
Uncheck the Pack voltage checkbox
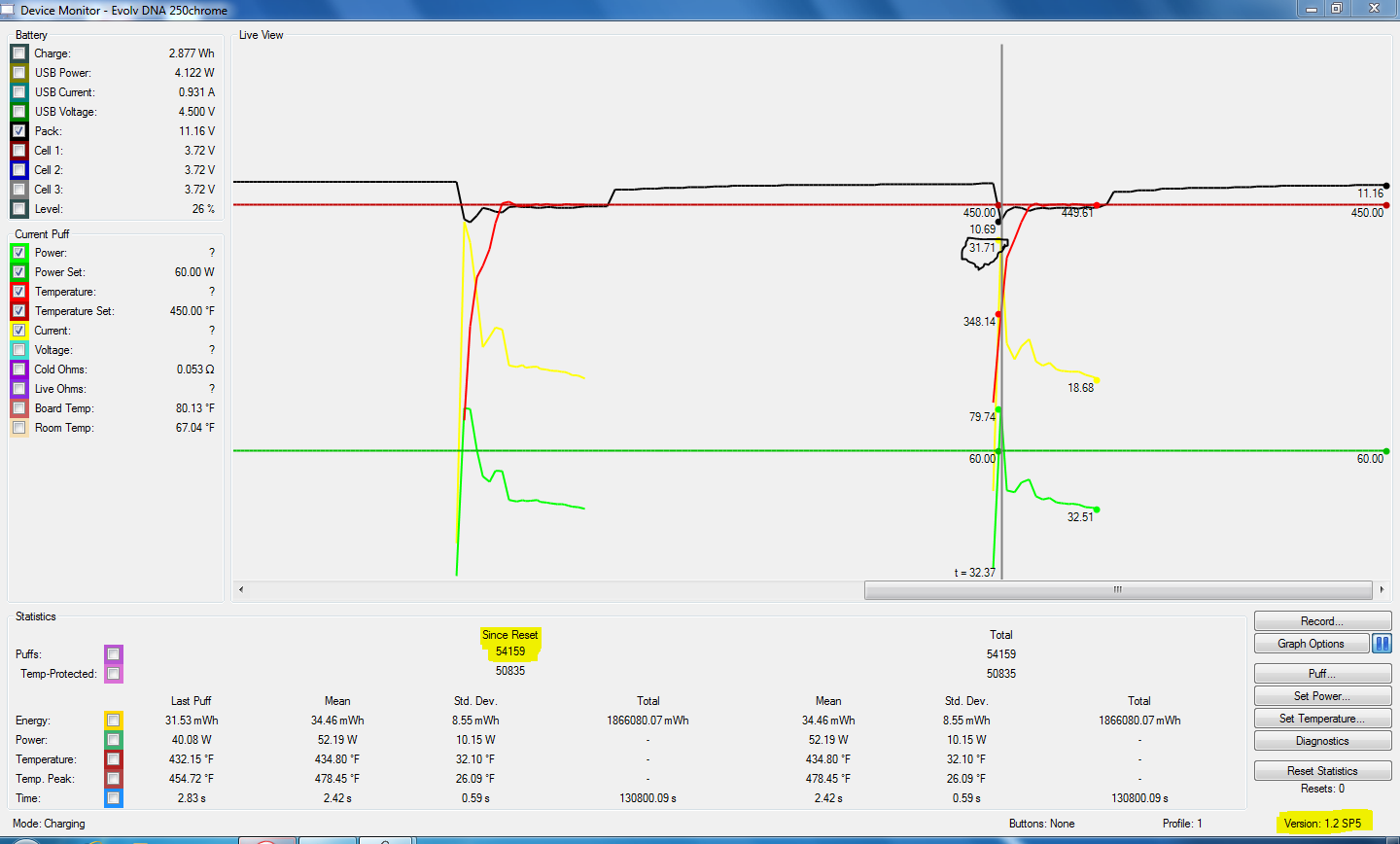18,131
